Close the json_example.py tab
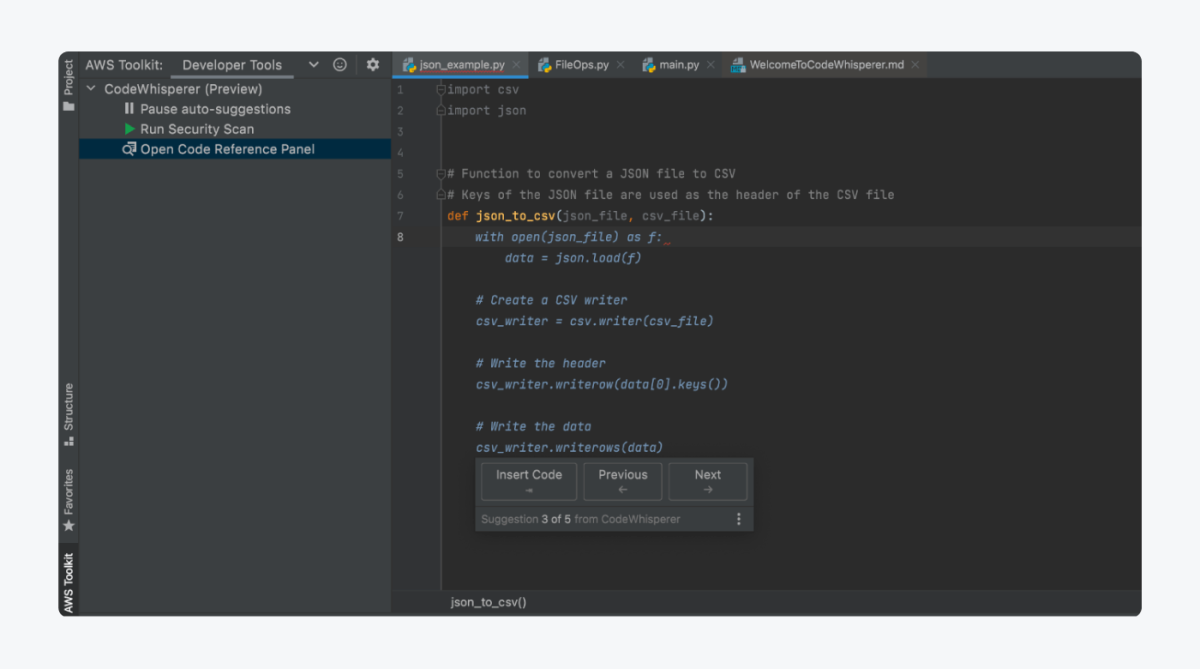This screenshot has width=1200, height=669. click(516, 65)
